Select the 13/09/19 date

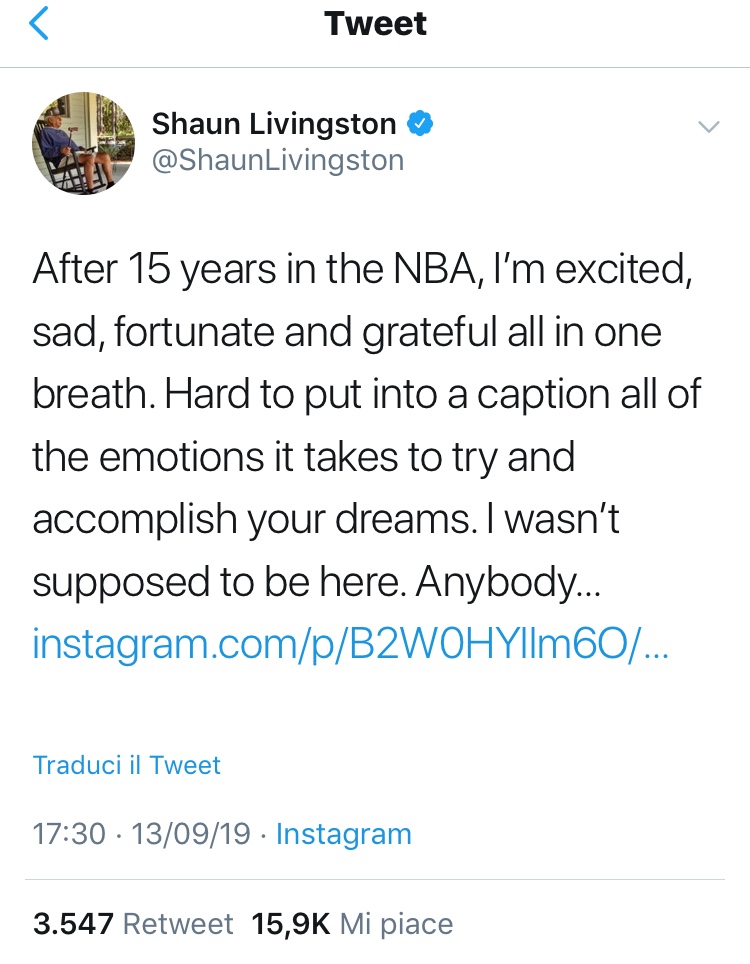tap(190, 834)
